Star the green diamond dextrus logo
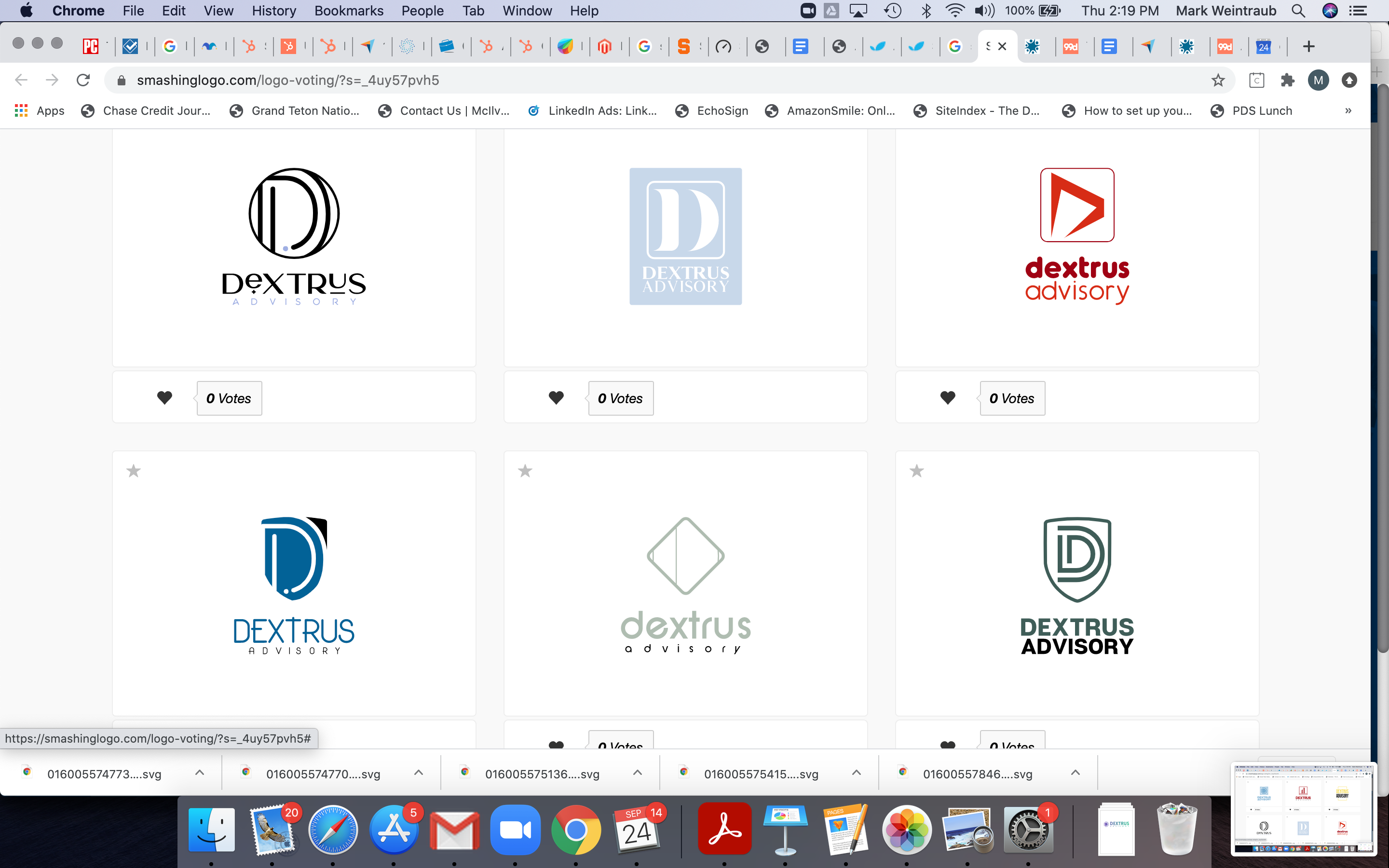Viewport: 1389px width, 868px height. pyautogui.click(x=525, y=471)
